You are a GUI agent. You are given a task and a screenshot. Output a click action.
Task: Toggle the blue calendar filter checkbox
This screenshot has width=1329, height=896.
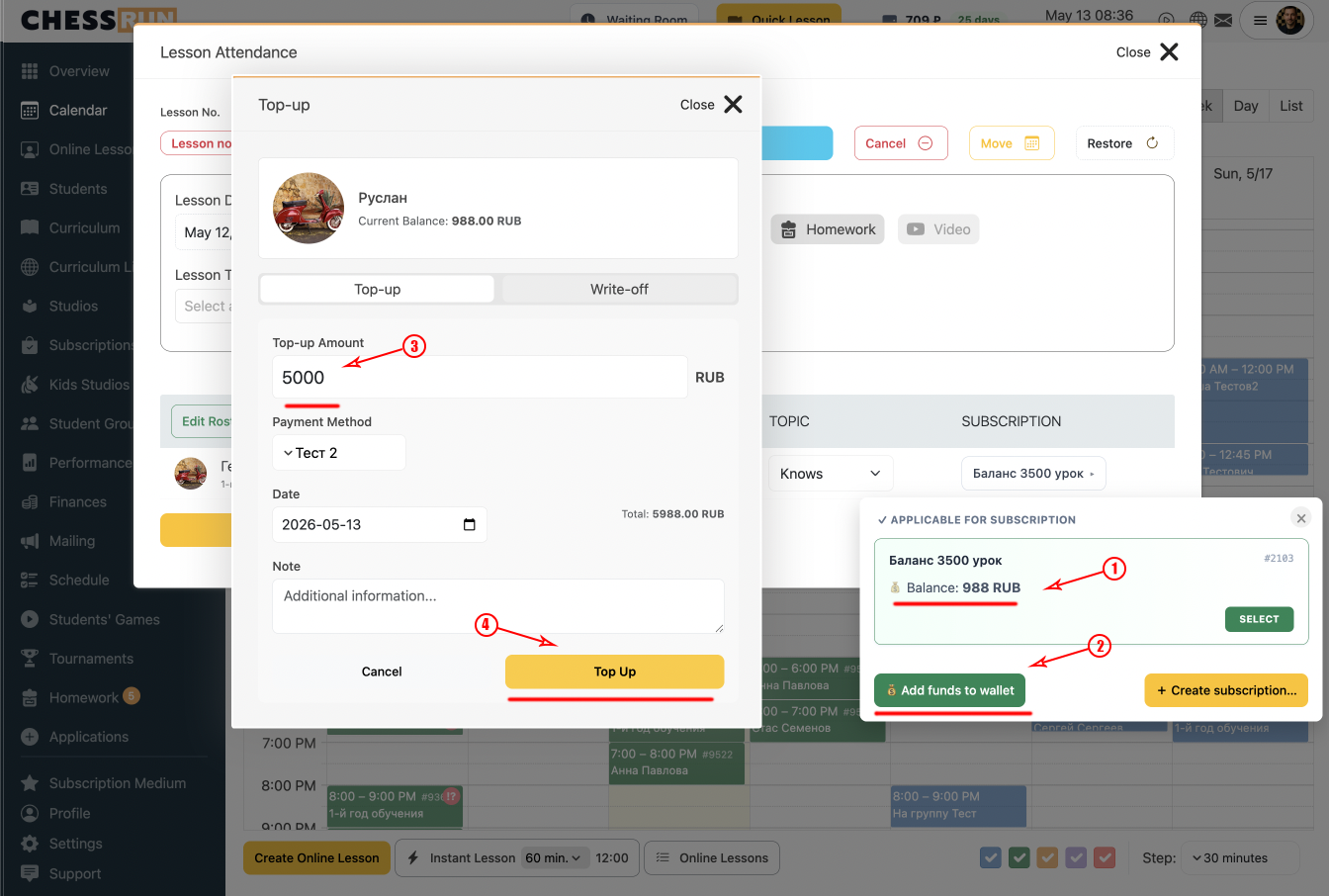pyautogui.click(x=991, y=857)
